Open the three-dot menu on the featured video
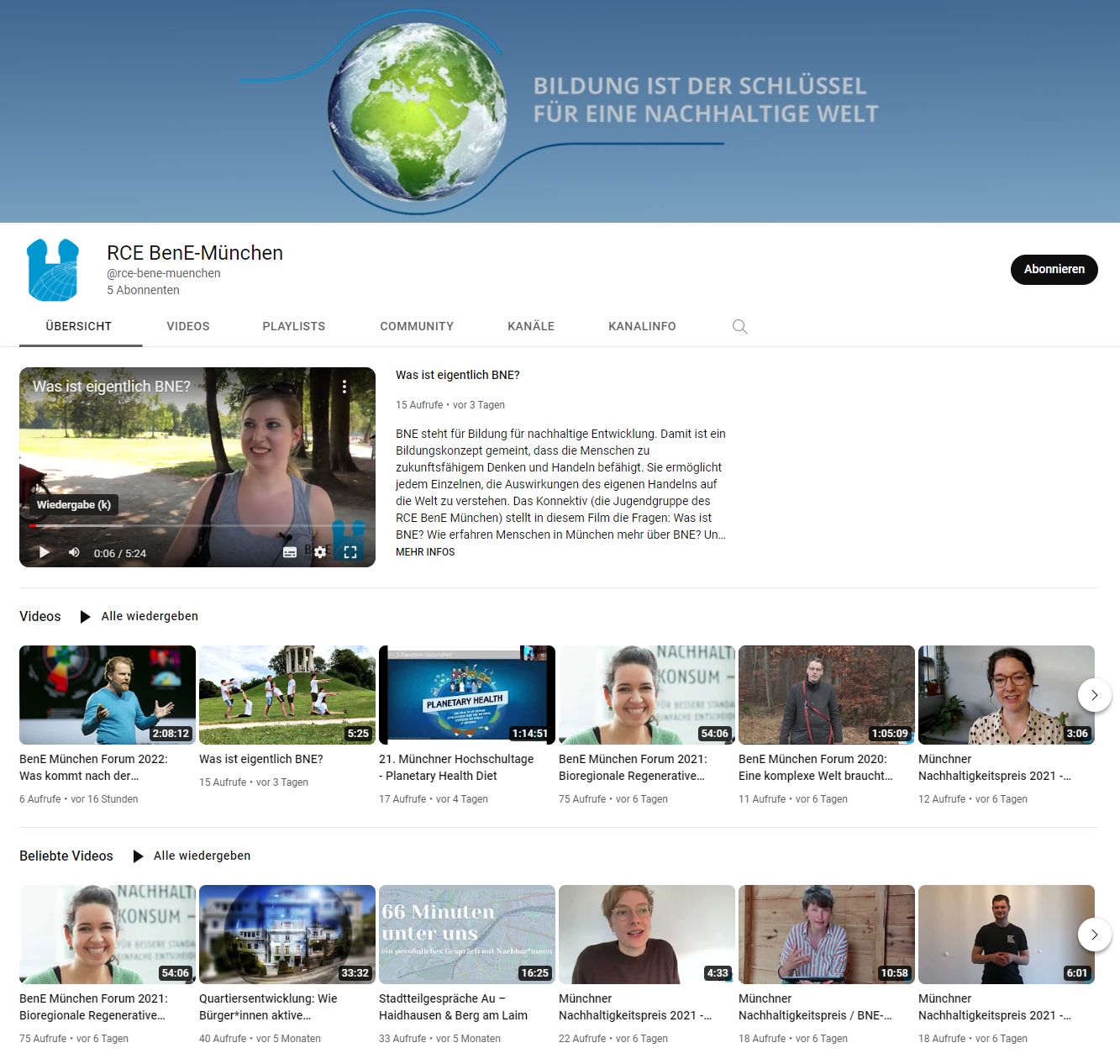Screen dimensions: 1120x1064 [x=344, y=386]
